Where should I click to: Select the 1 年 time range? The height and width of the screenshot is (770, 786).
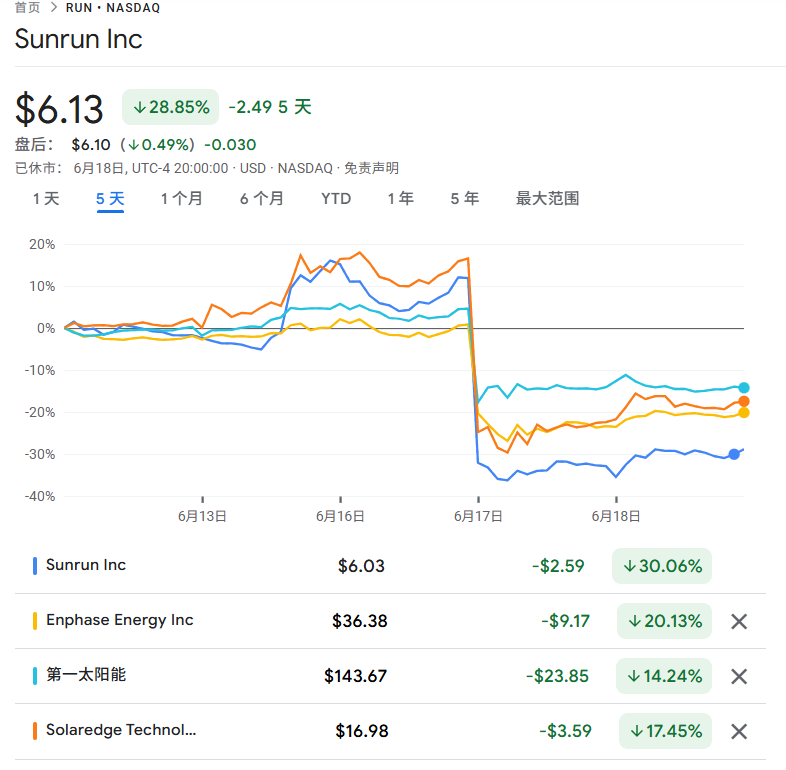[x=400, y=199]
